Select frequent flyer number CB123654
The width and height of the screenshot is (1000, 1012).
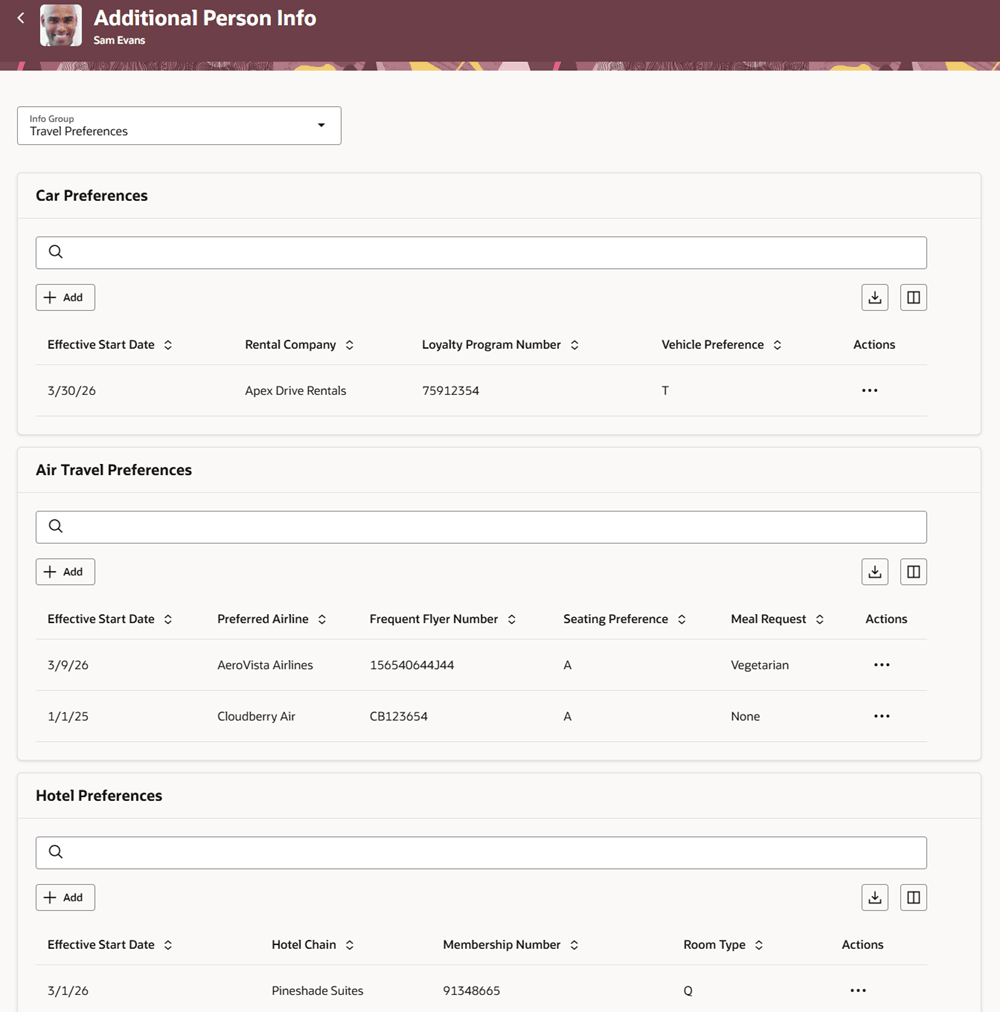398,716
